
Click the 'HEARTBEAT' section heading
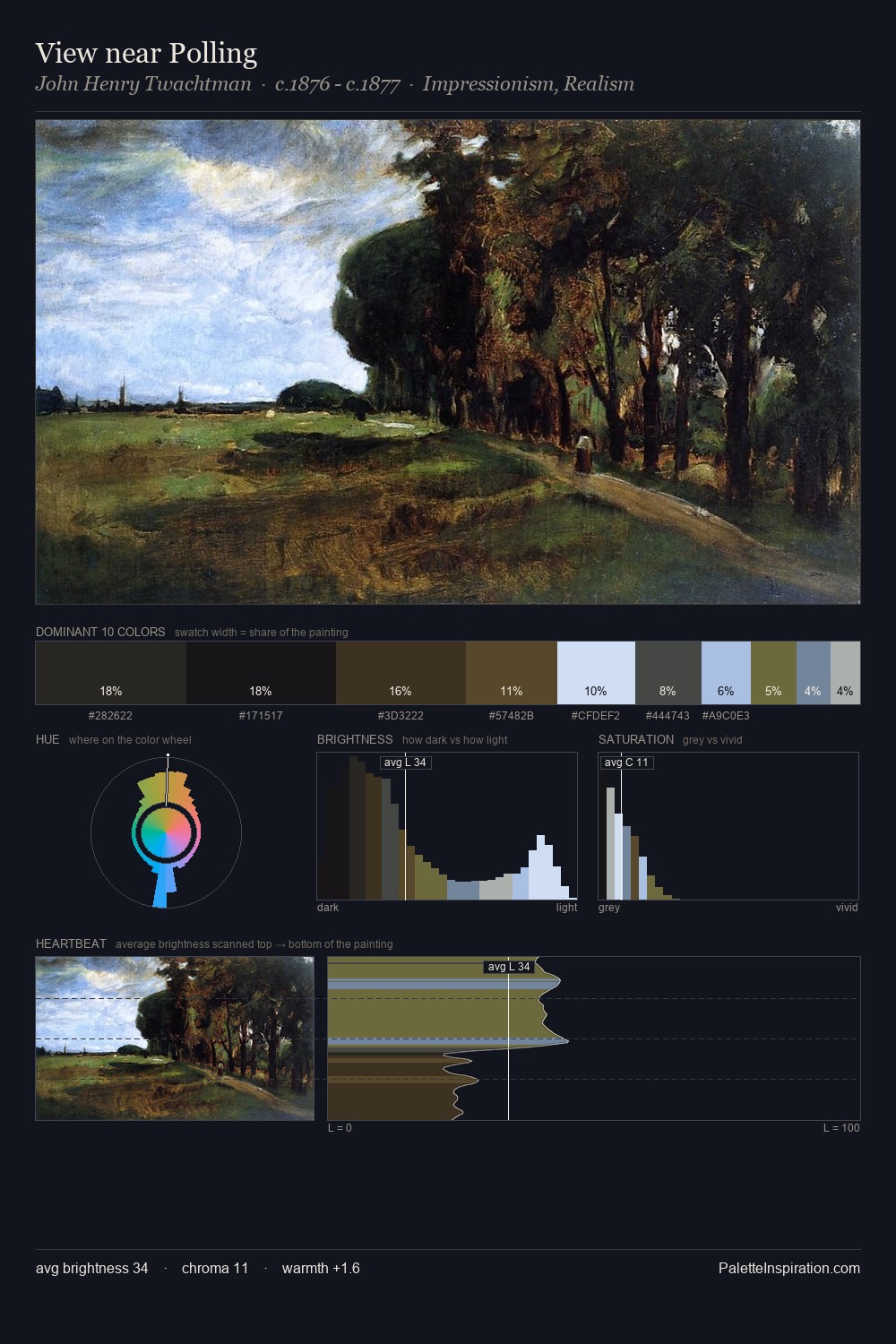point(71,943)
